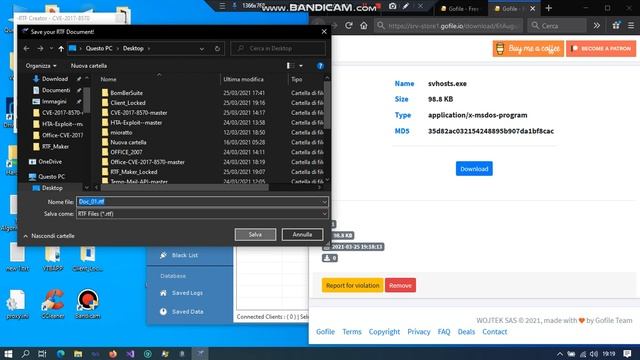Switch to the first Gofile tab
Image resolution: width=640 pixels, height=360 pixels.
460,9
